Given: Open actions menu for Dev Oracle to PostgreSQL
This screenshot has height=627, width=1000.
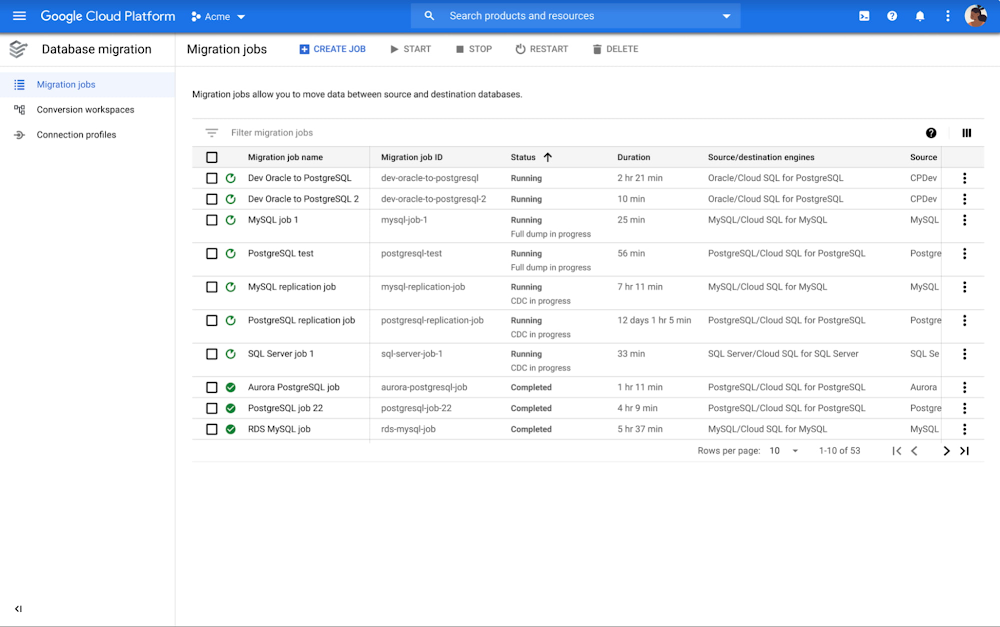Looking at the screenshot, I should point(964,178).
